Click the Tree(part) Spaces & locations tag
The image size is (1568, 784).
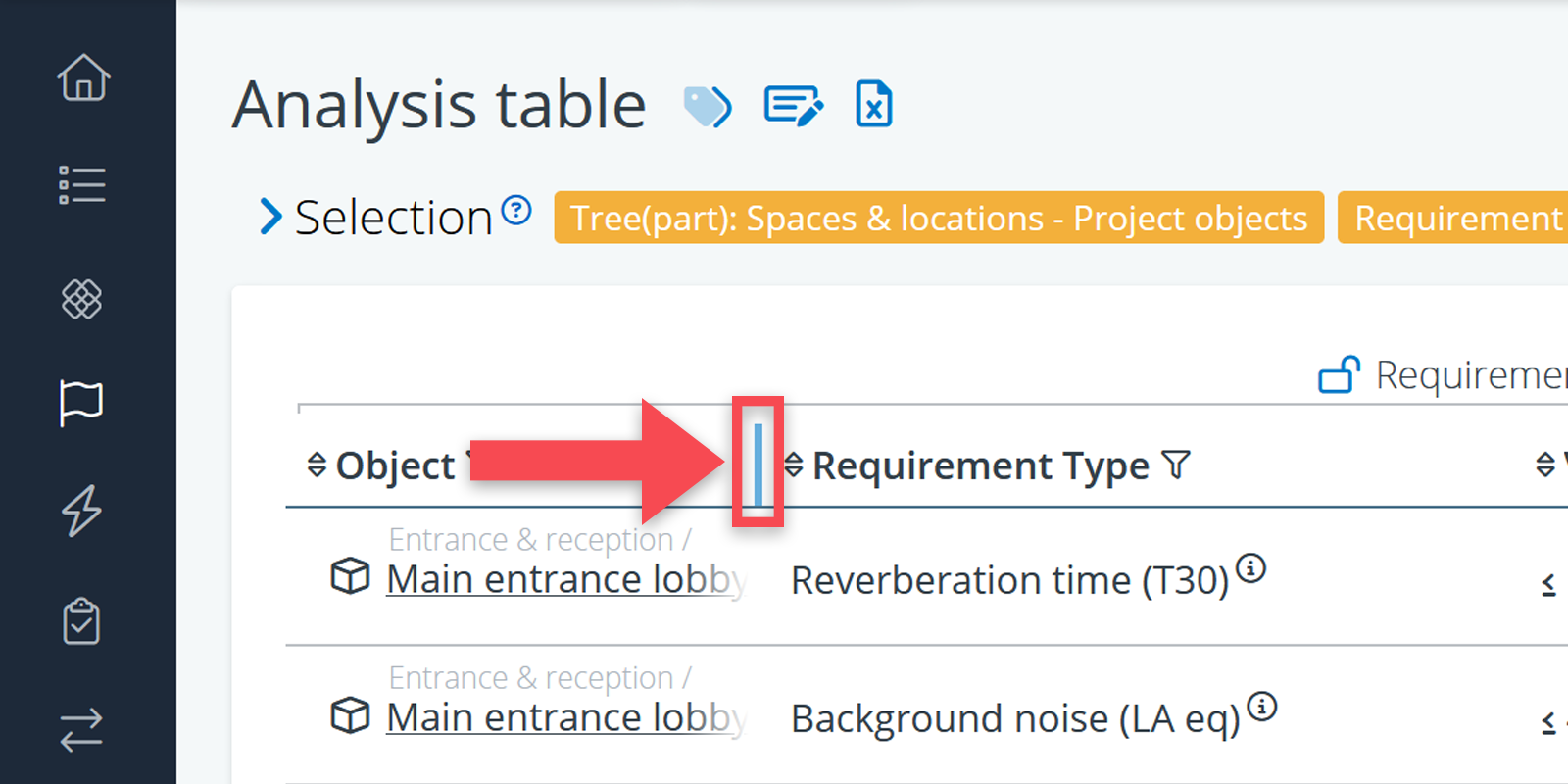pyautogui.click(x=938, y=218)
